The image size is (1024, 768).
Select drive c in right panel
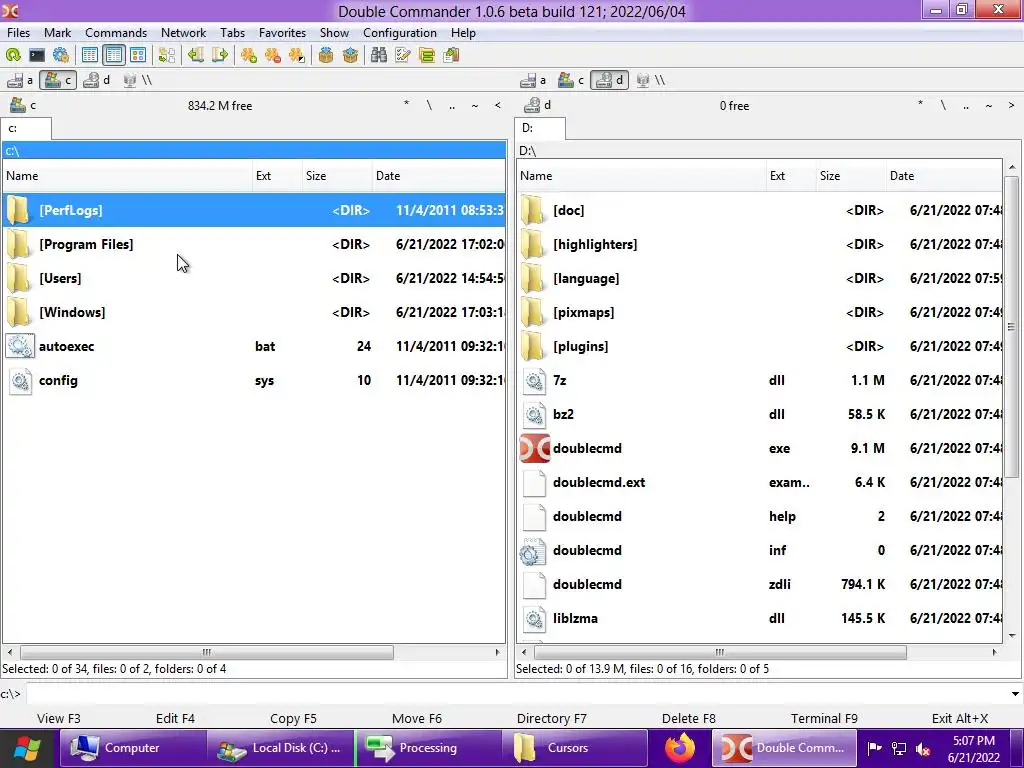coord(571,80)
